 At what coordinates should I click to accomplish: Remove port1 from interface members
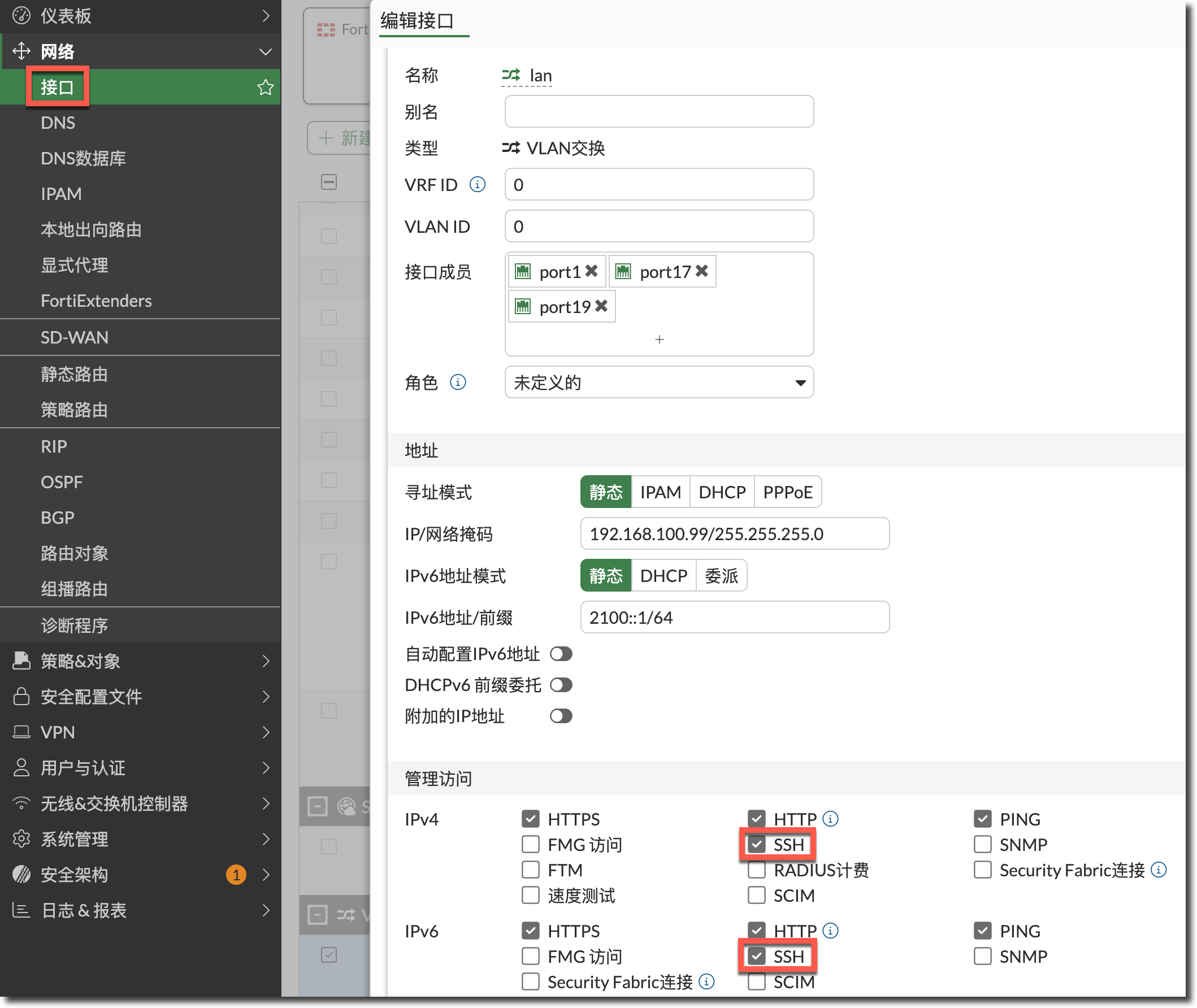(592, 271)
